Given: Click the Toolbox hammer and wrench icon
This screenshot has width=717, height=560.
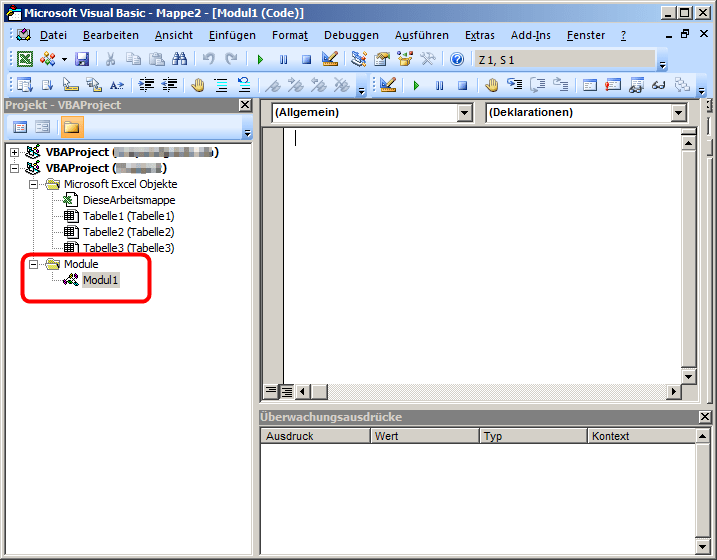Looking at the screenshot, I should click(428, 59).
